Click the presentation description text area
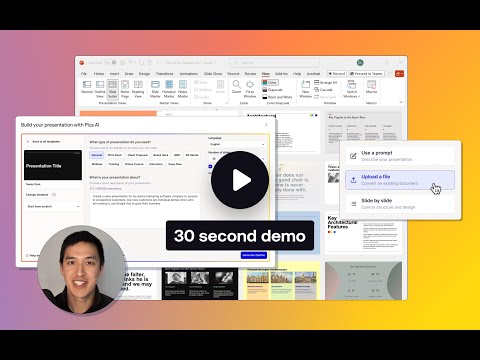Viewport: 480px width, 360px height. pos(145,210)
